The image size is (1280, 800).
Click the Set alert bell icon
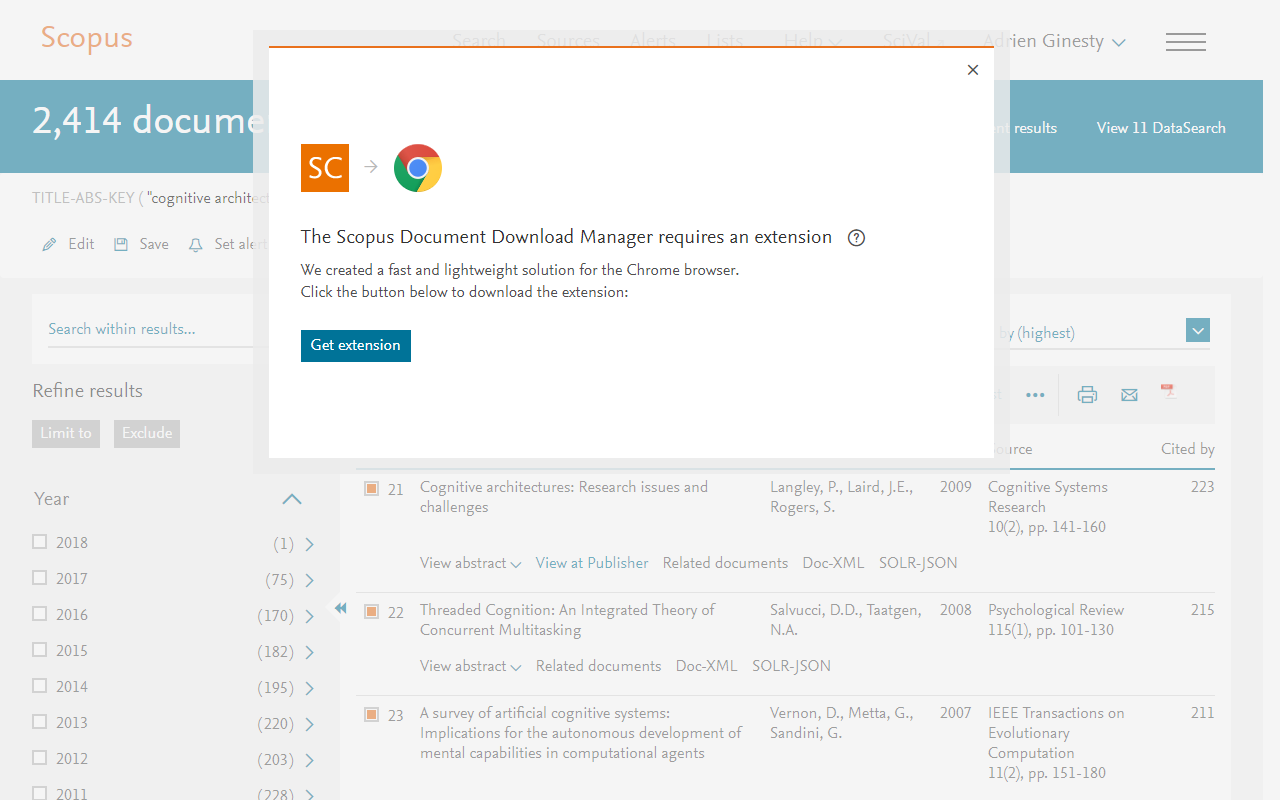195,243
